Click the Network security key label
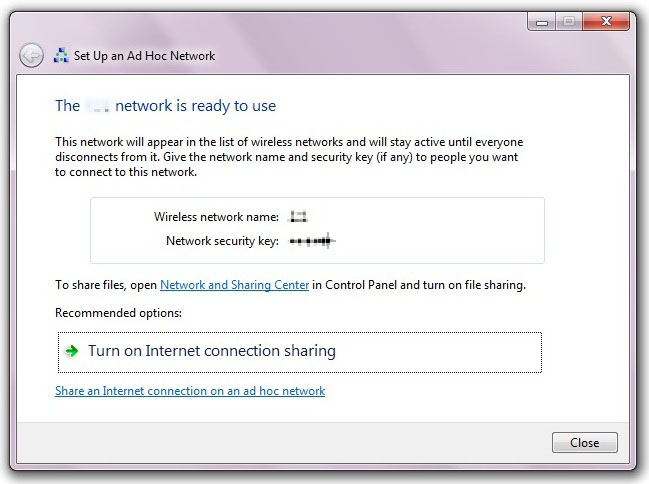Image resolution: width=649 pixels, height=484 pixels. [x=222, y=241]
